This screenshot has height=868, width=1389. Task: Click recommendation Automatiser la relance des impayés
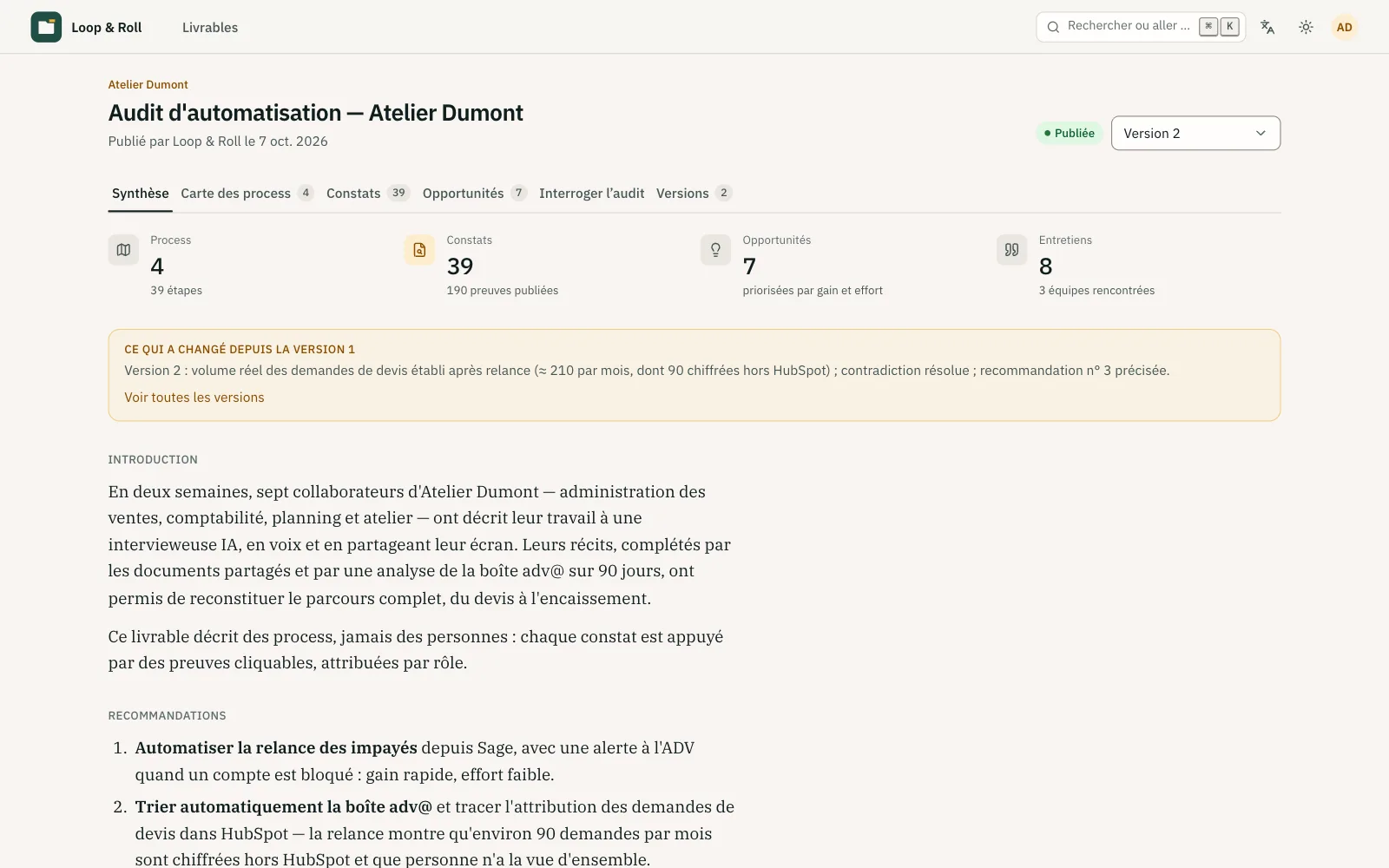tap(276, 748)
